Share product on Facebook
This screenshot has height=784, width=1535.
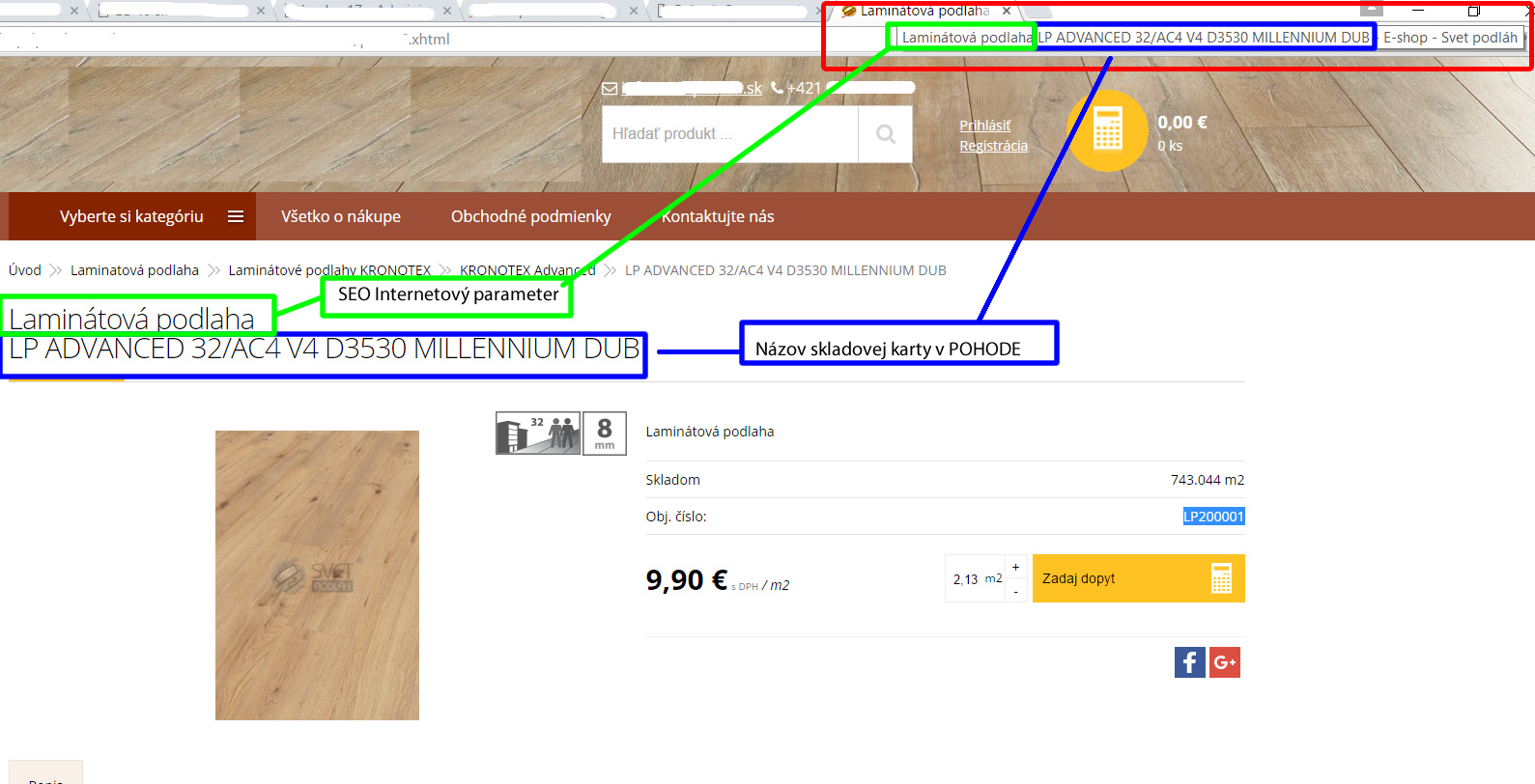pos(1190,662)
